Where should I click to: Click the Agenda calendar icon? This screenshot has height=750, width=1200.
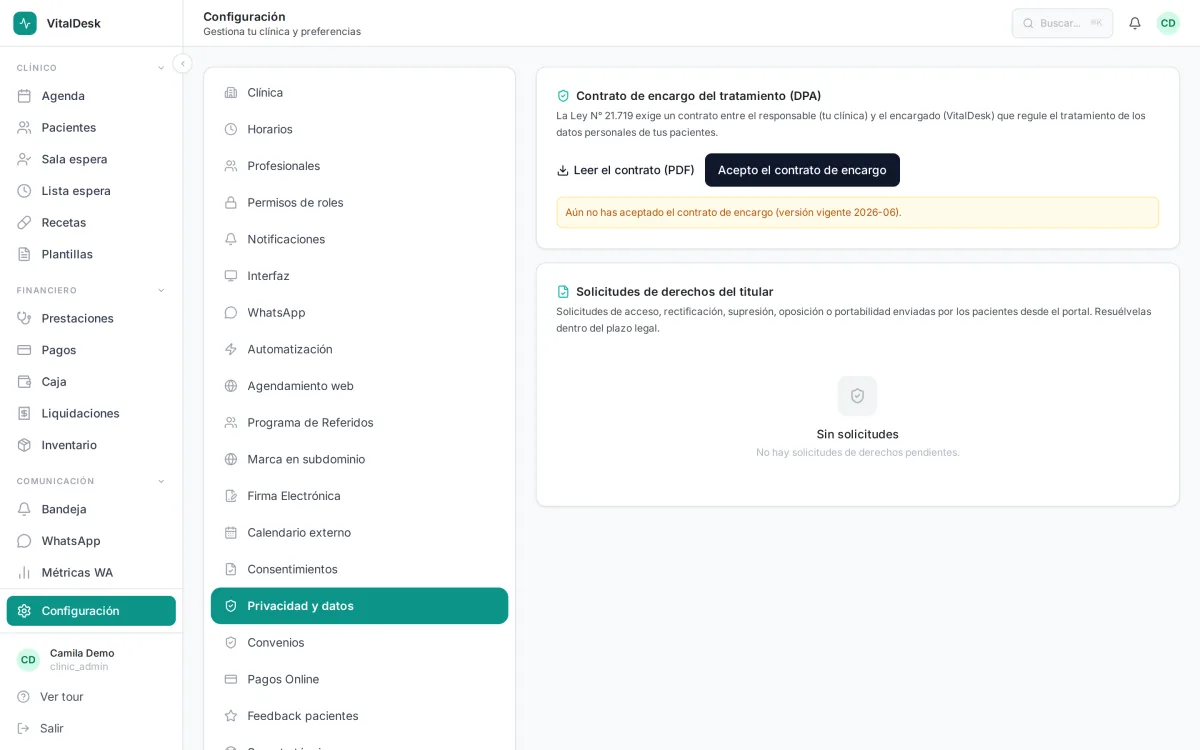[x=24, y=96]
